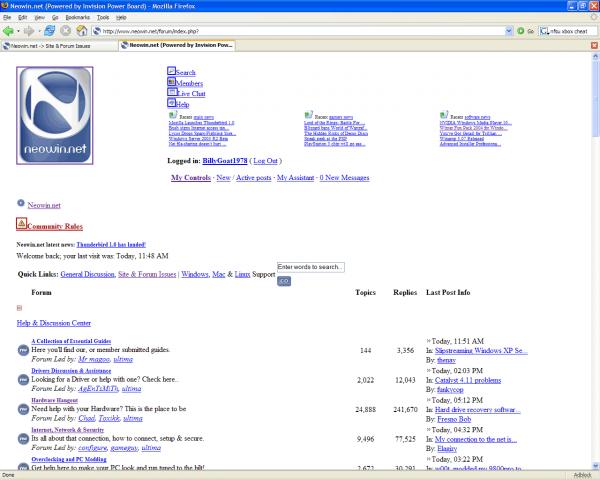Screen dimensions: 600x480
Task: Click the browser search box text field
Action: [x=573, y=31]
